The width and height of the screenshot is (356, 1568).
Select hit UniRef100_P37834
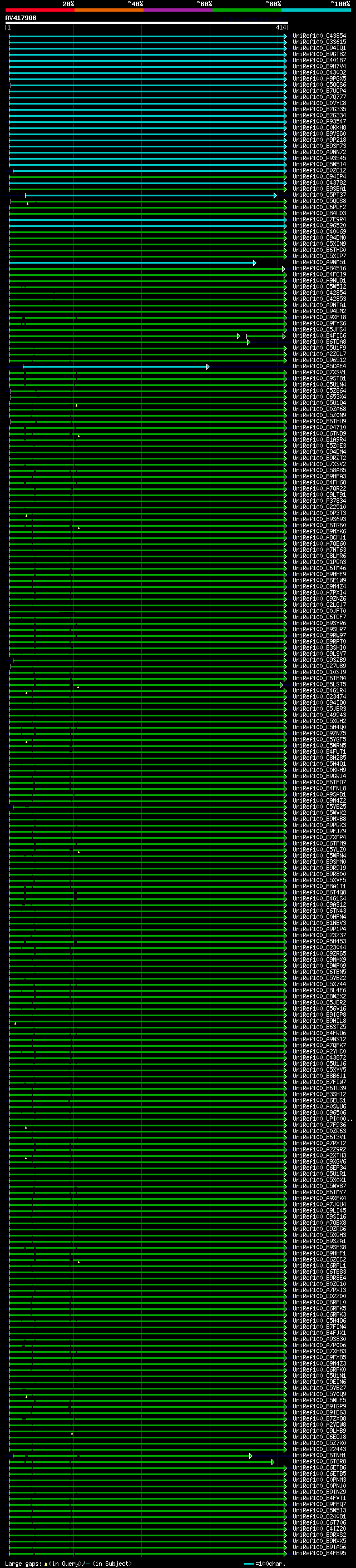pos(319,502)
